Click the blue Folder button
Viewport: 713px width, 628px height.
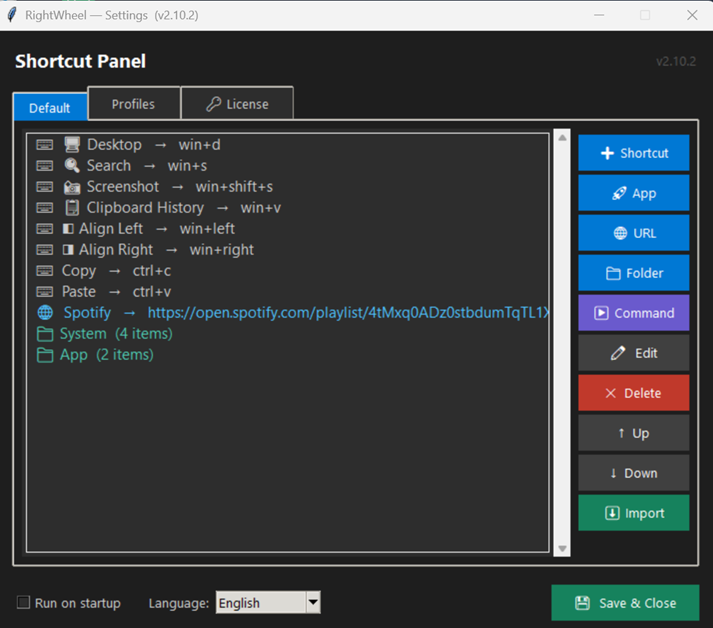click(x=633, y=273)
